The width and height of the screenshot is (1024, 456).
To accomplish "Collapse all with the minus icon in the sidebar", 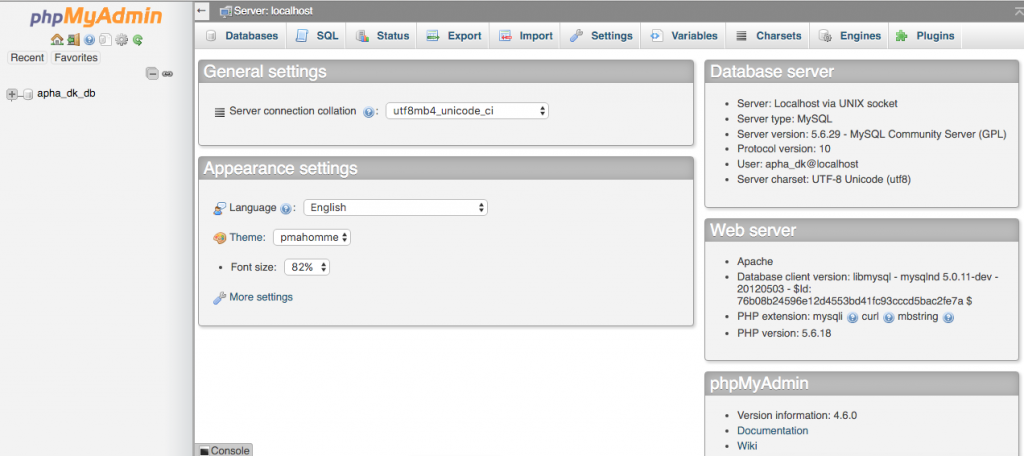I will click(152, 74).
